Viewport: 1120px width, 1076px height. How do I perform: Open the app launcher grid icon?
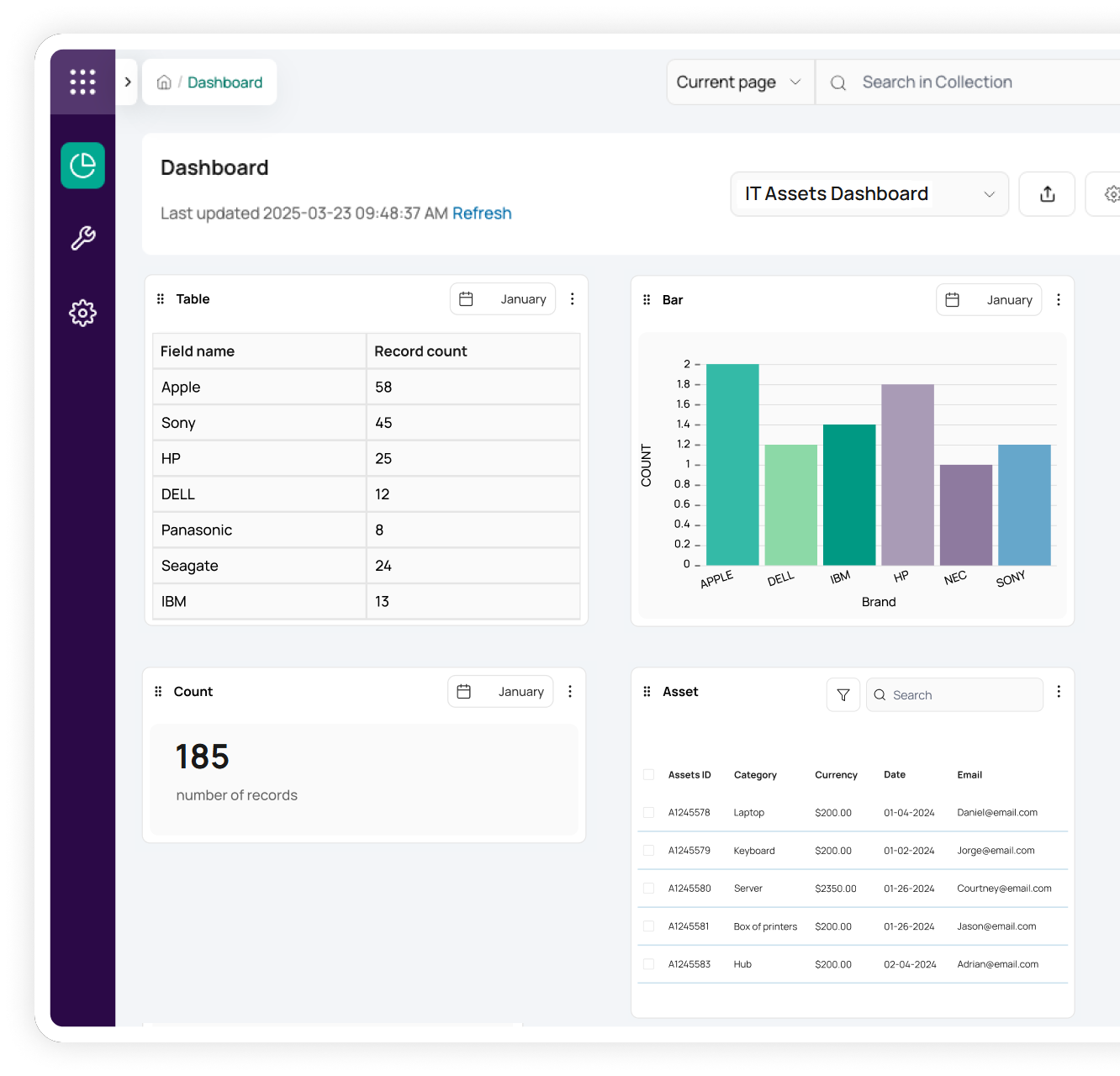[82, 82]
